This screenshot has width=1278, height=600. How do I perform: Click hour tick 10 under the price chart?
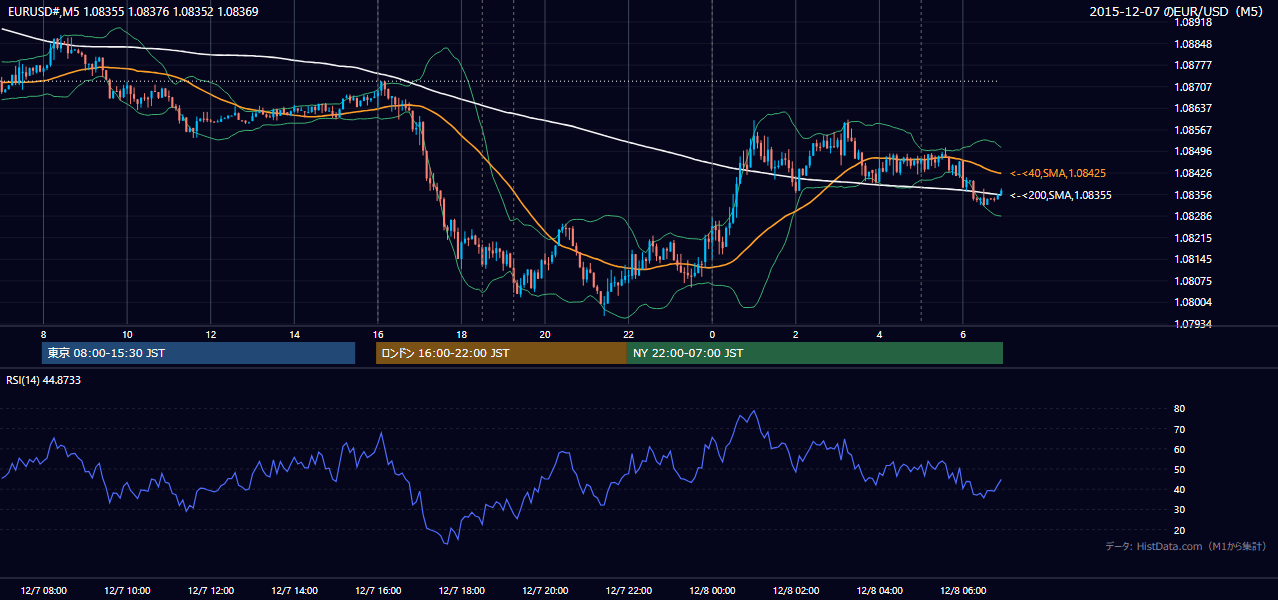coord(127,334)
